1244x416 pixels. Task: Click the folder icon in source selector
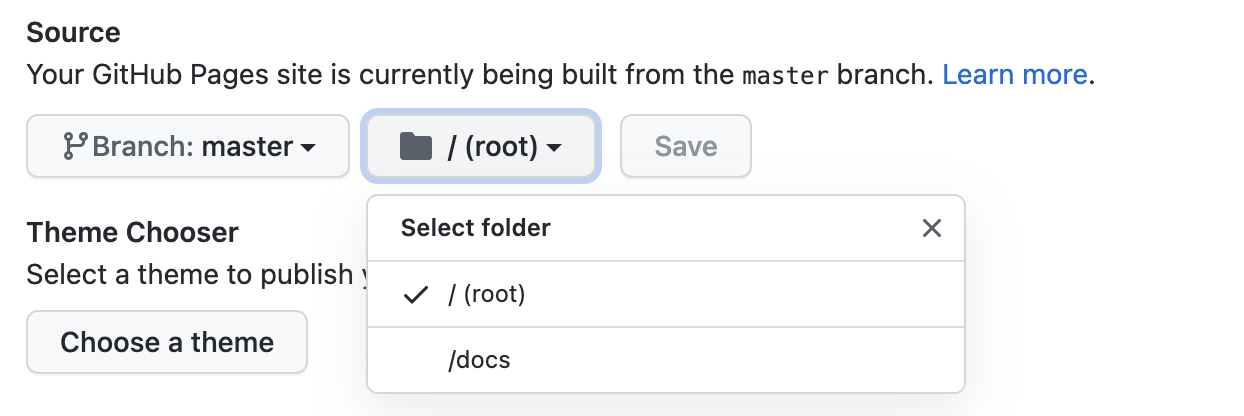coord(415,147)
